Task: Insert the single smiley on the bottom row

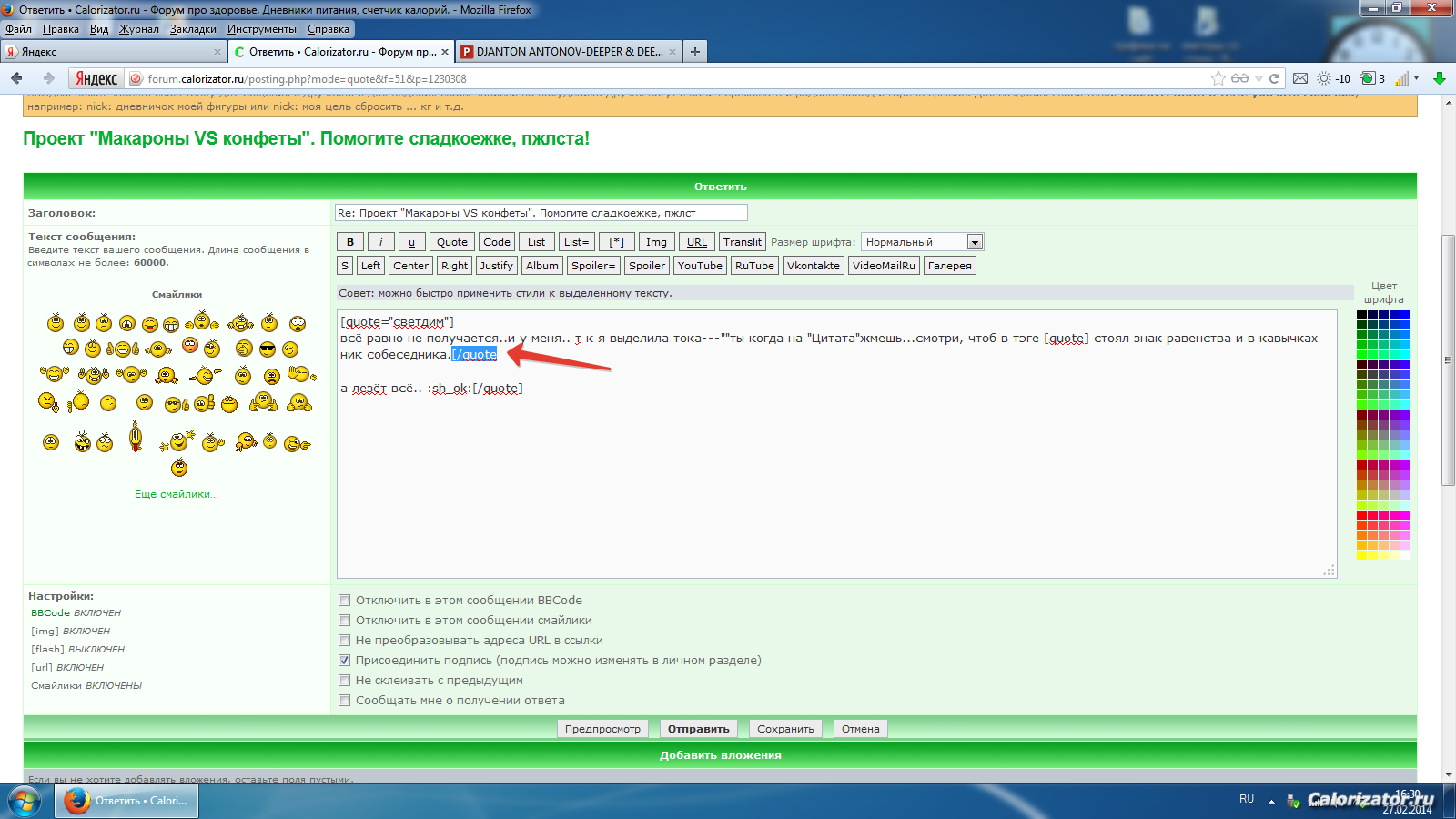Action: point(179,468)
